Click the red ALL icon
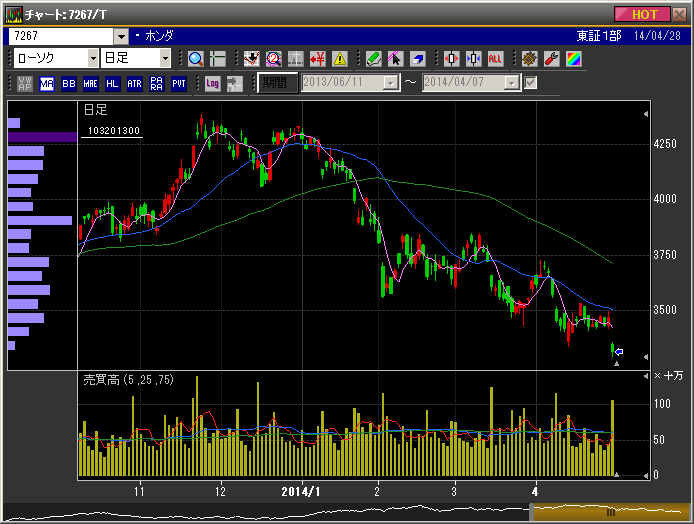The height and width of the screenshot is (524, 694). pyautogui.click(x=495, y=59)
